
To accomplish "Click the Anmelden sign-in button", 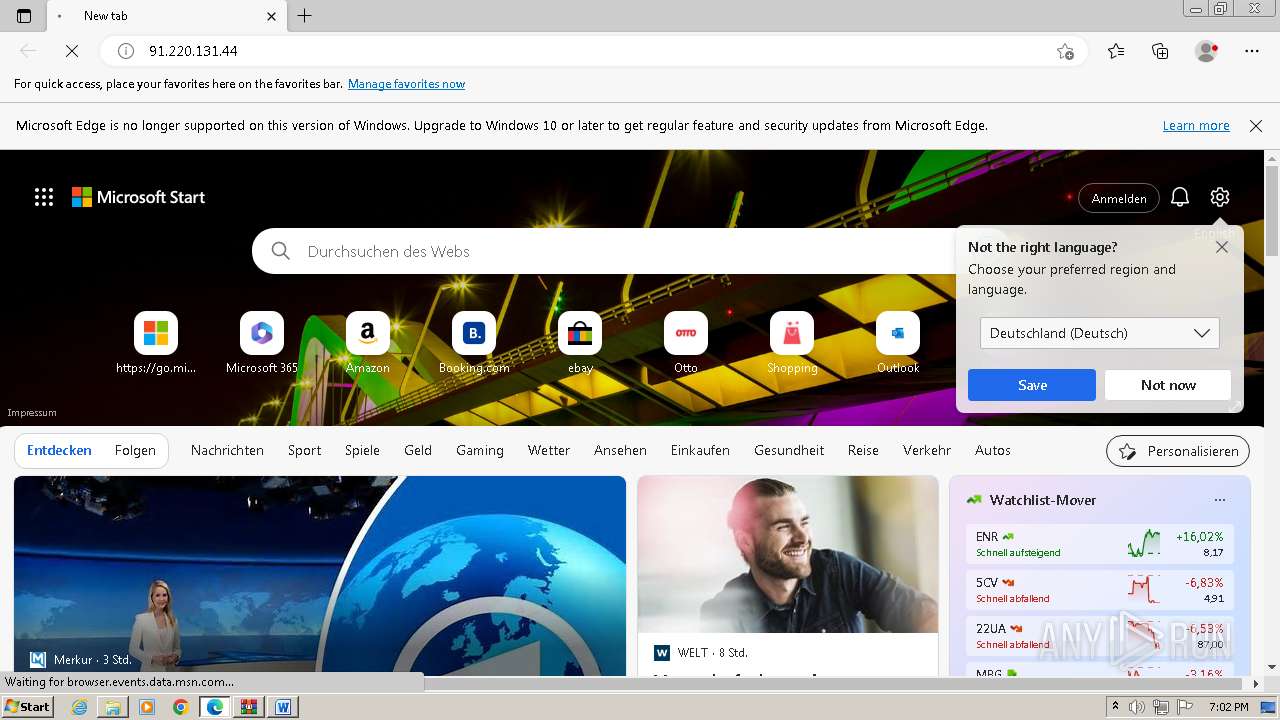I will point(1119,198).
